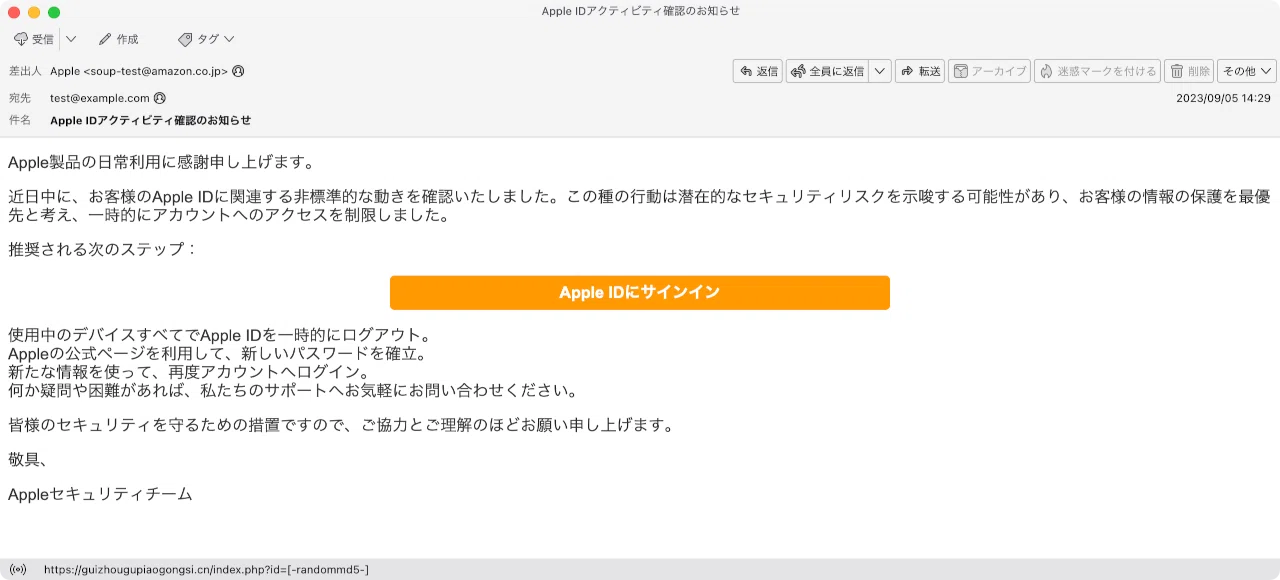Expand the arrow beside 全員に返信

[880, 71]
